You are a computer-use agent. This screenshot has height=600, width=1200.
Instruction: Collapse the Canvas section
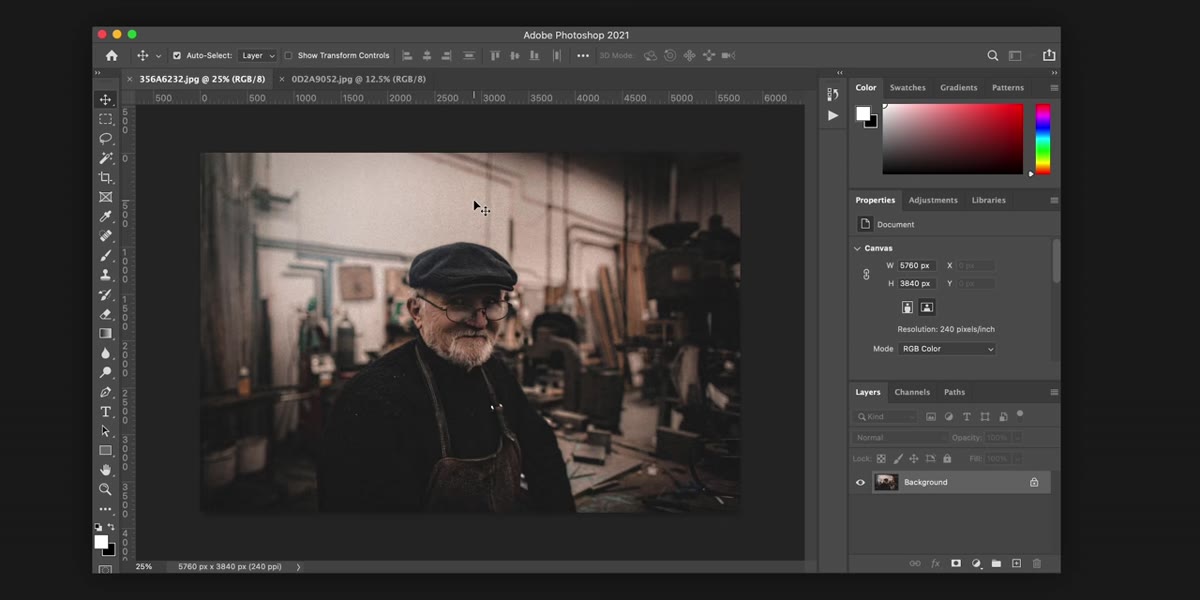pos(857,248)
